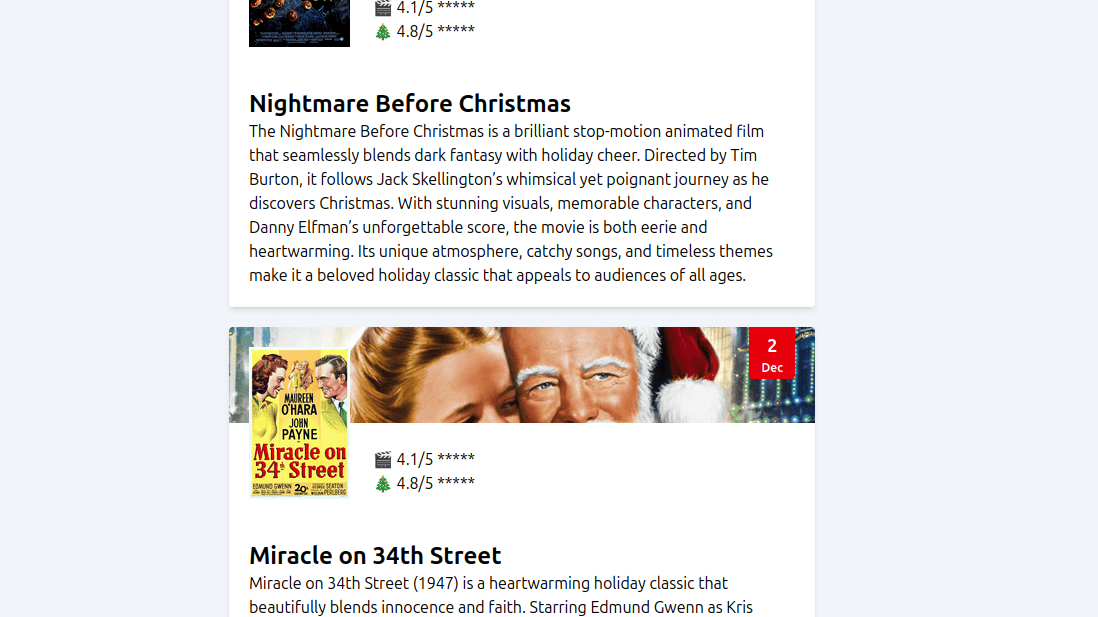Open the Nightmare Before Christmas poster thumbnail

[299, 22]
